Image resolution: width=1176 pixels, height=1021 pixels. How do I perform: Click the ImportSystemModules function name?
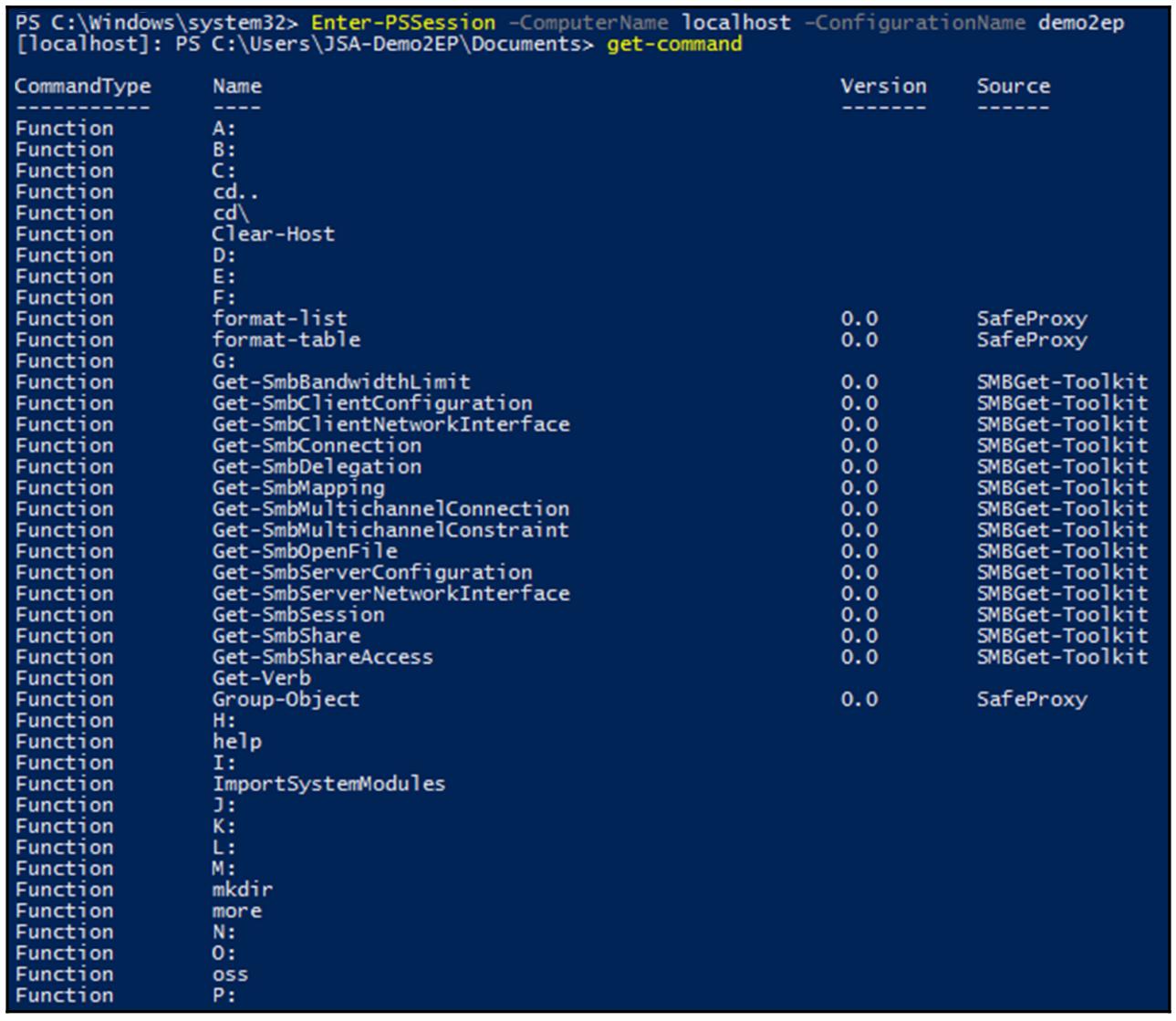pyautogui.click(x=328, y=785)
